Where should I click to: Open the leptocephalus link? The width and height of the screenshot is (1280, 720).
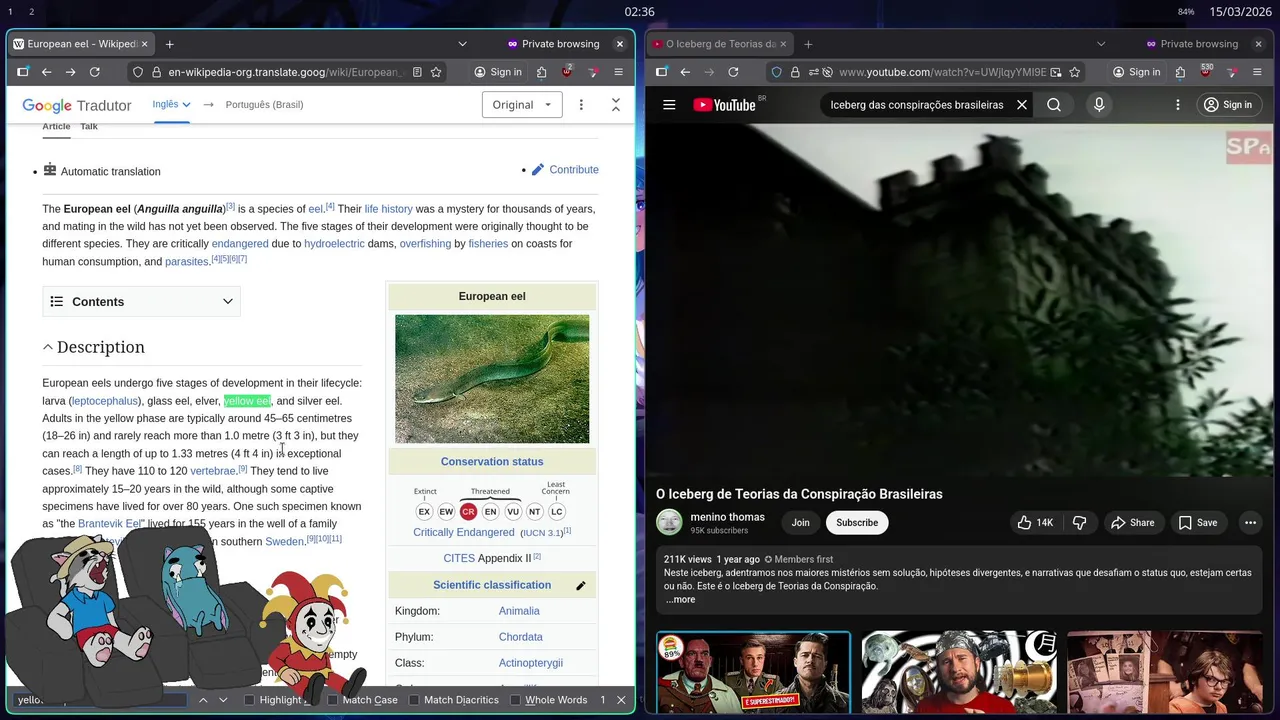click(105, 401)
